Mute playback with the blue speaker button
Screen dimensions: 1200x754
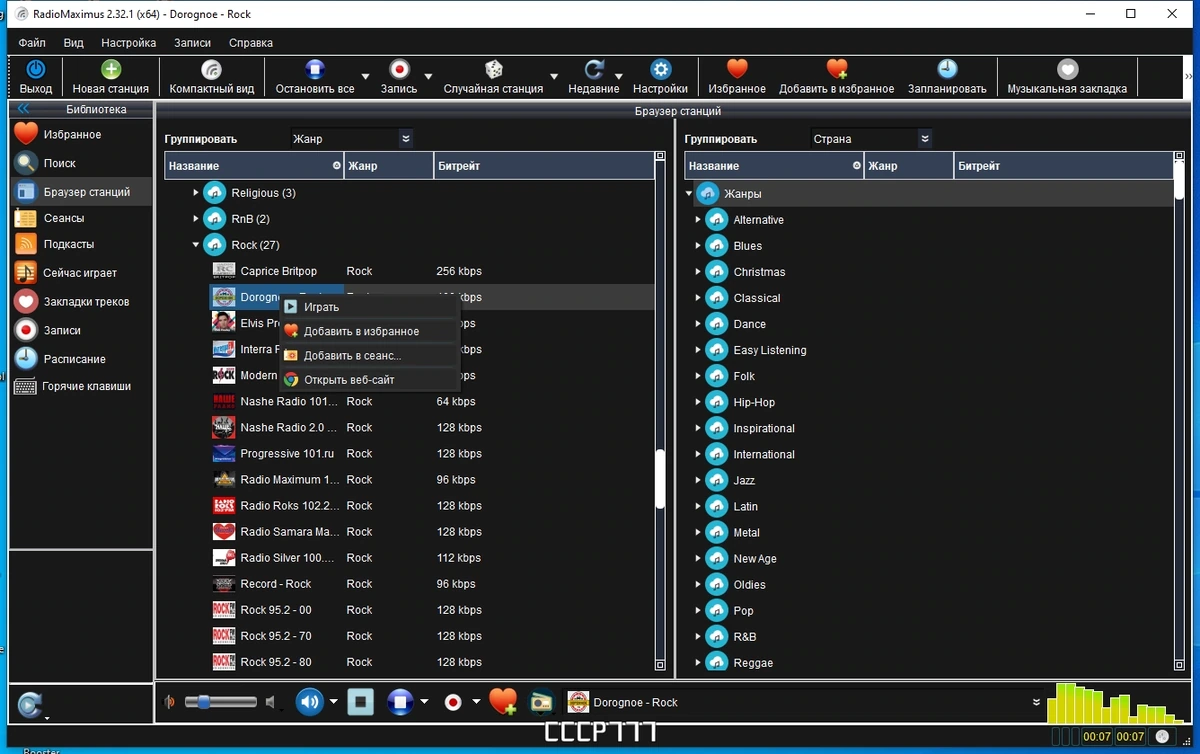pyautogui.click(x=309, y=702)
